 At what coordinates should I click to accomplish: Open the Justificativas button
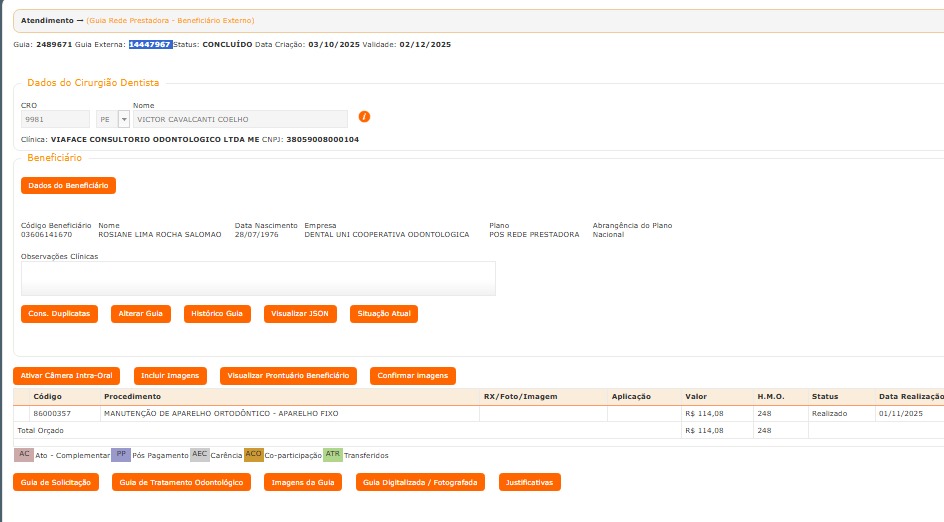coord(529,483)
